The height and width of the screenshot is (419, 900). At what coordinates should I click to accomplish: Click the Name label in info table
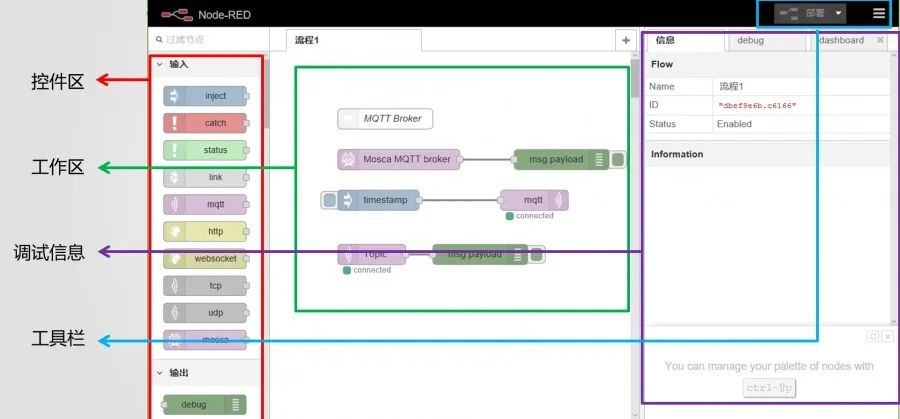coord(662,87)
